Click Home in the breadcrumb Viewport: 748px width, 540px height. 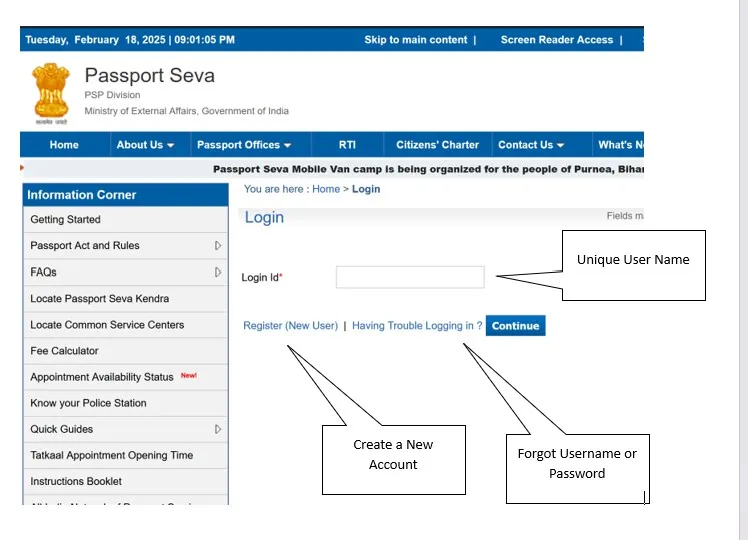click(326, 189)
